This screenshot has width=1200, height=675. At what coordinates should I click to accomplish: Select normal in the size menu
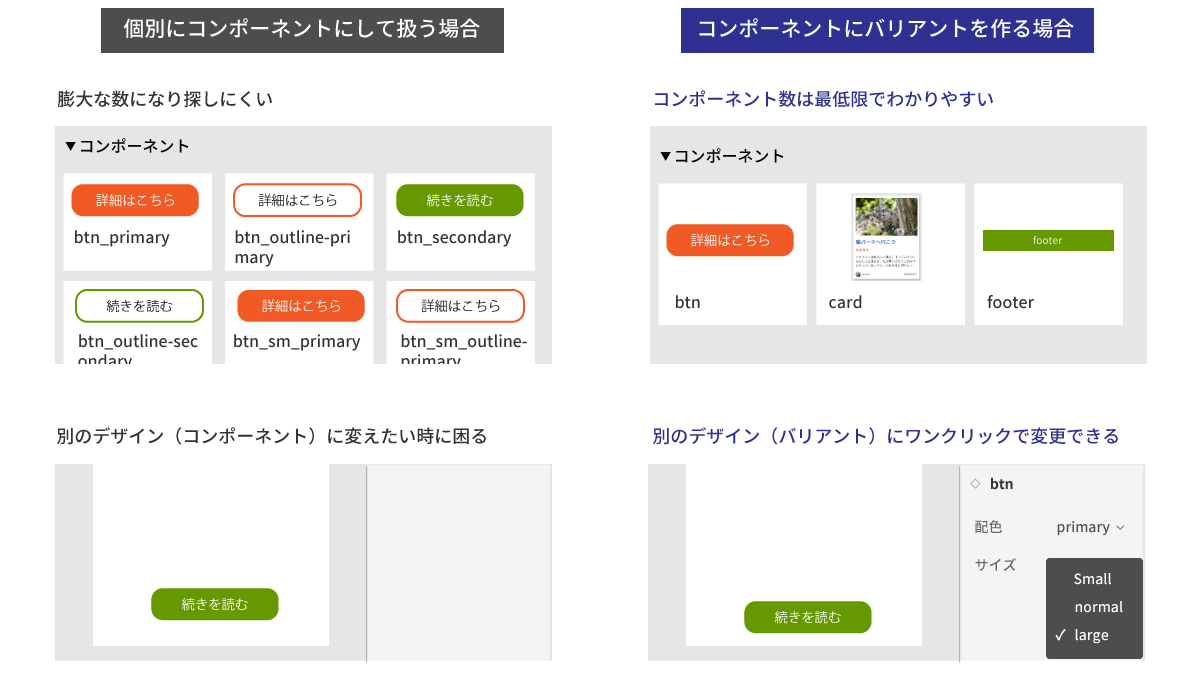coord(1098,607)
